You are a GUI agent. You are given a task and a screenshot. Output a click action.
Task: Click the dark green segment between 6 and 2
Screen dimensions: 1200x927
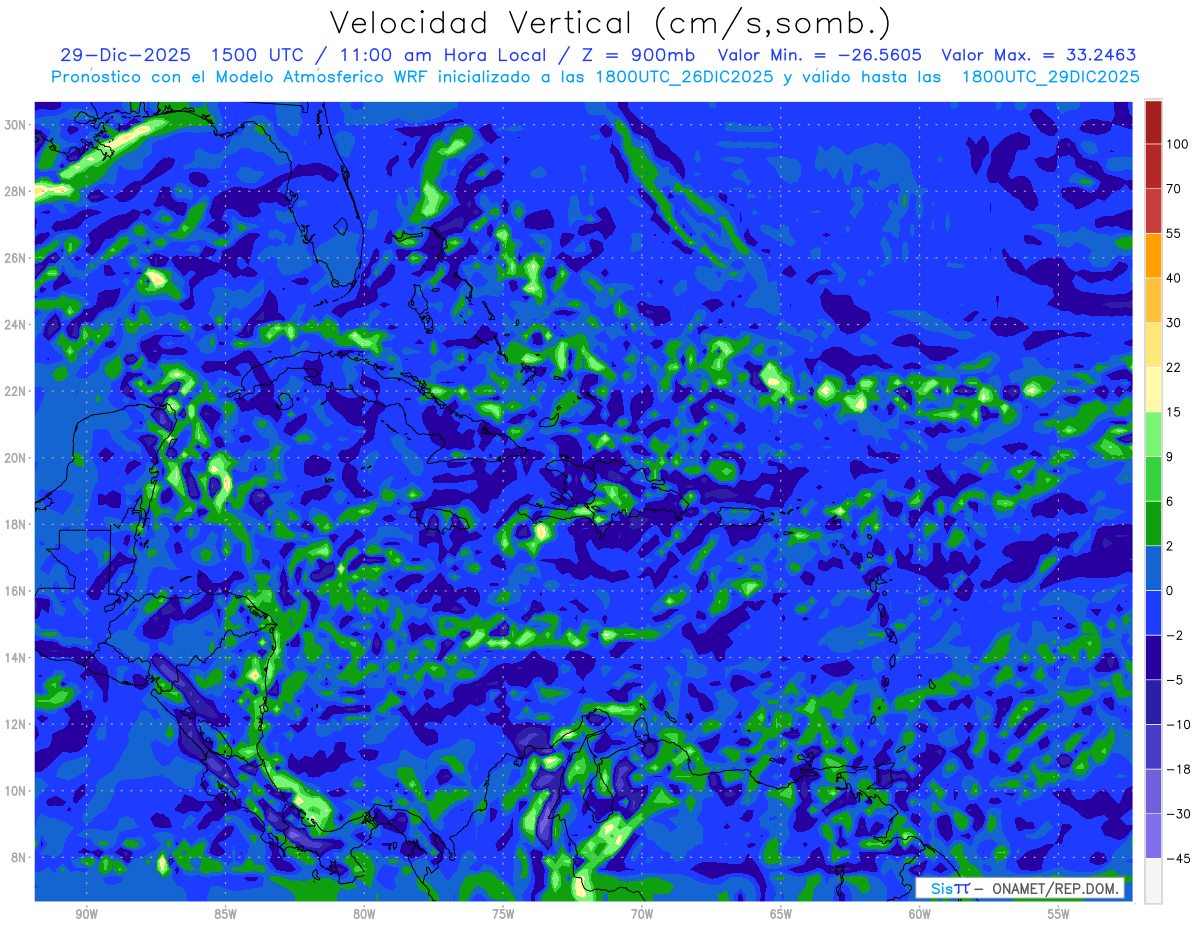coord(1153,523)
